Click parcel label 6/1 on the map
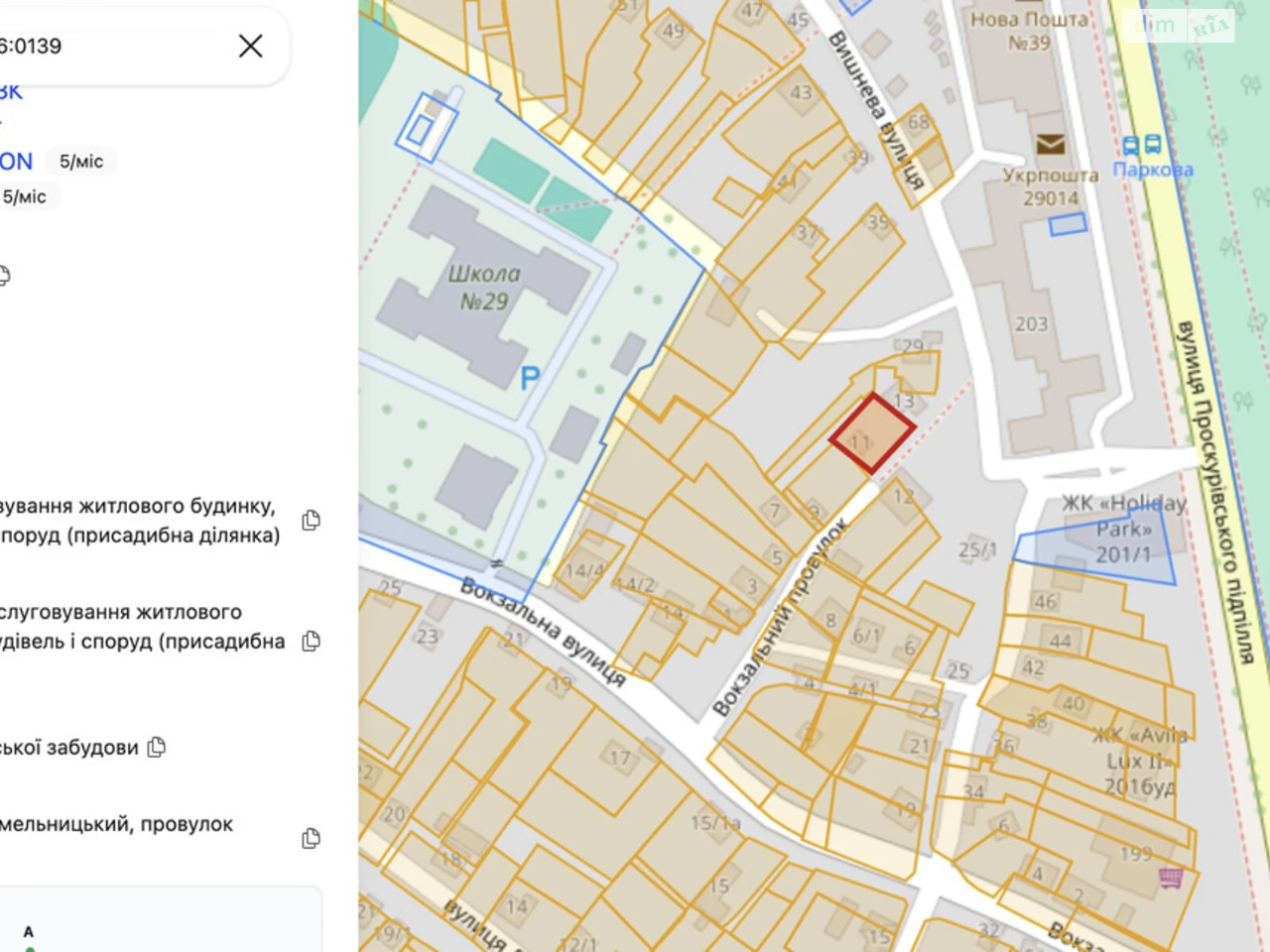1270x952 pixels. click(x=866, y=636)
